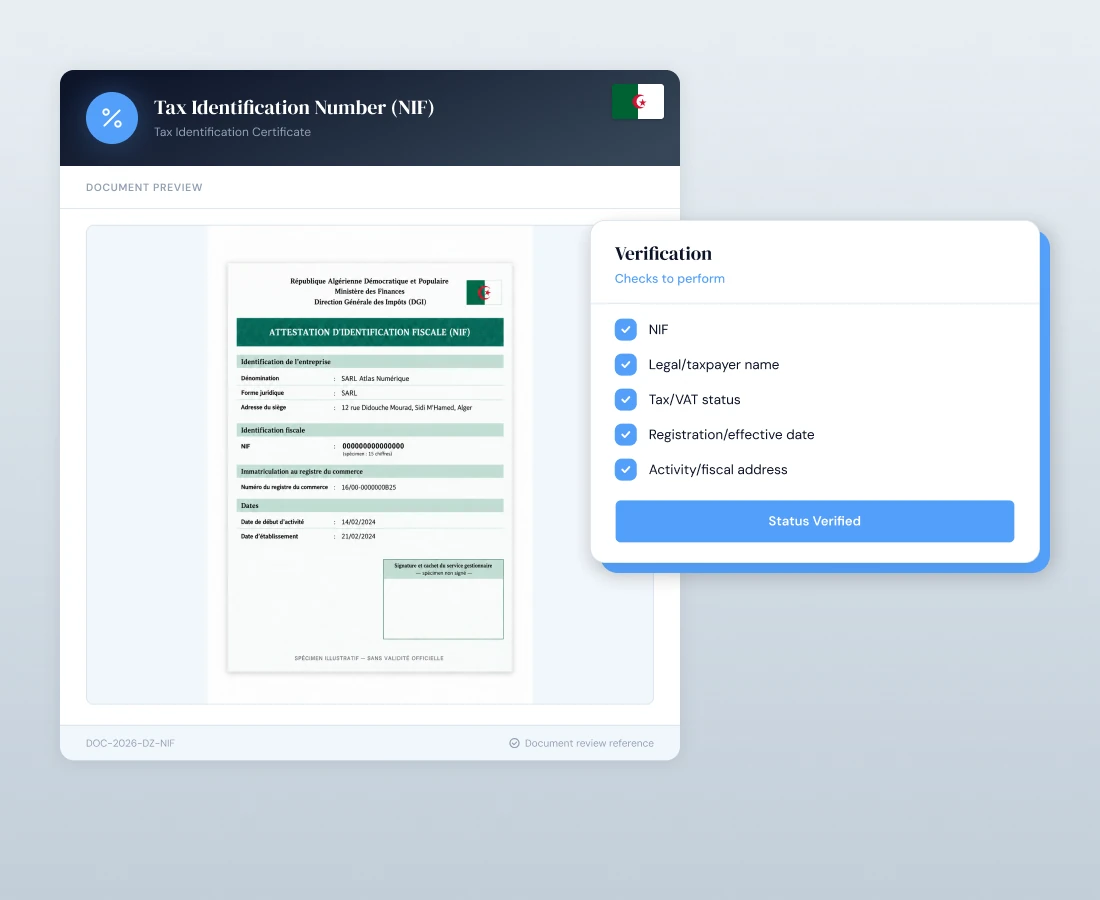Click the DOCUMENT PREVIEW section label
Screen dimensions: 1100x900
[x=144, y=187]
